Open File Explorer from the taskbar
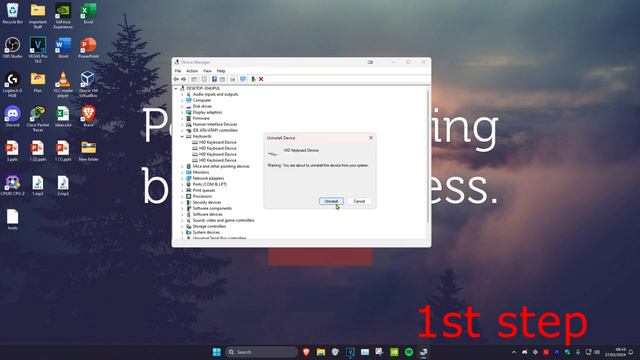 click(x=321, y=352)
